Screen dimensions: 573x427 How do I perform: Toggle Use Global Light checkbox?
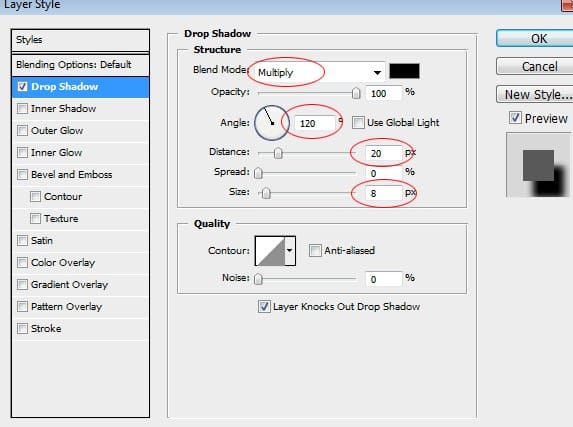click(358, 122)
